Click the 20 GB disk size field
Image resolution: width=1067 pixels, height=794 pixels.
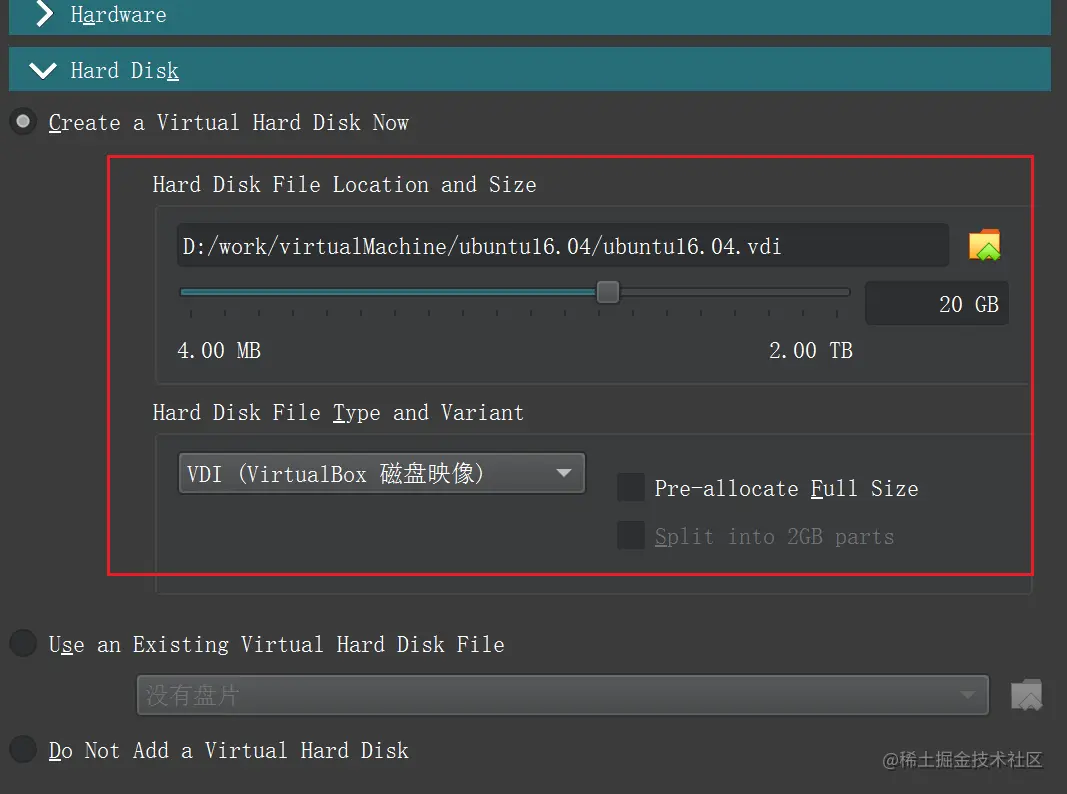pyautogui.click(x=936, y=304)
